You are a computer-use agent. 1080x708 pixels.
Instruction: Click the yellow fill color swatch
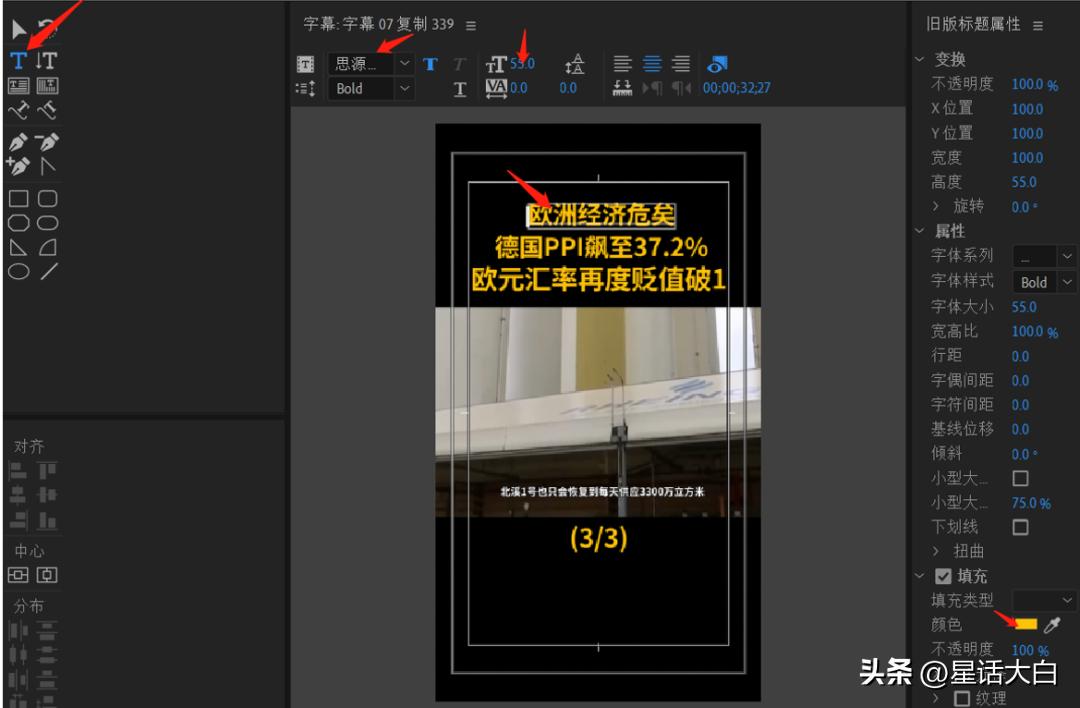pos(1027,624)
